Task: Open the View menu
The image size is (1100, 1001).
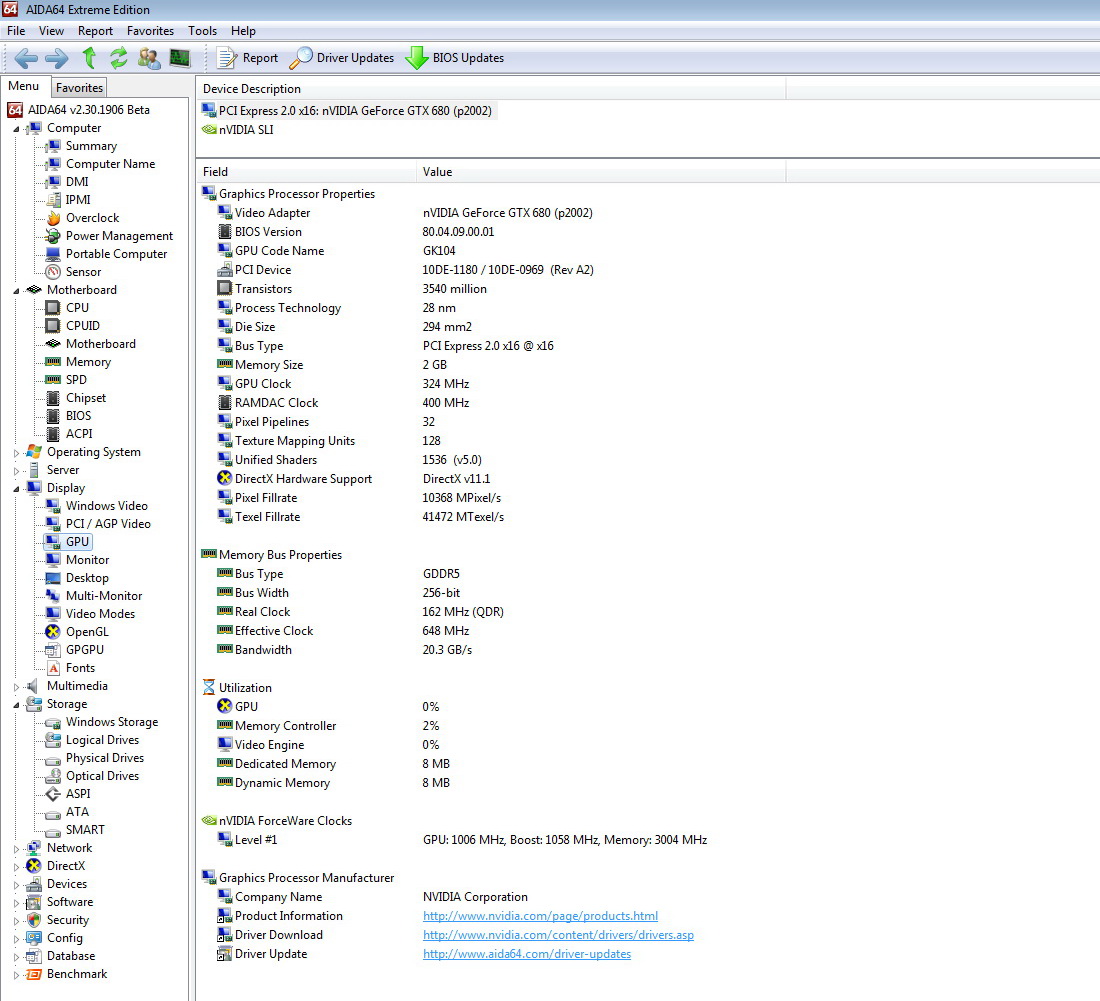Action: (51, 31)
